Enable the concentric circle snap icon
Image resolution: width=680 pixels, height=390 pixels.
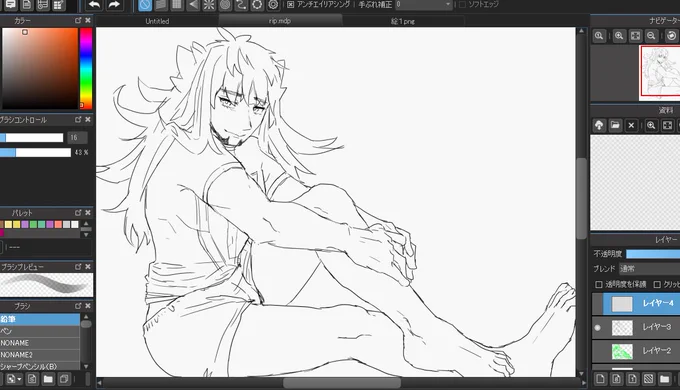(x=225, y=5)
